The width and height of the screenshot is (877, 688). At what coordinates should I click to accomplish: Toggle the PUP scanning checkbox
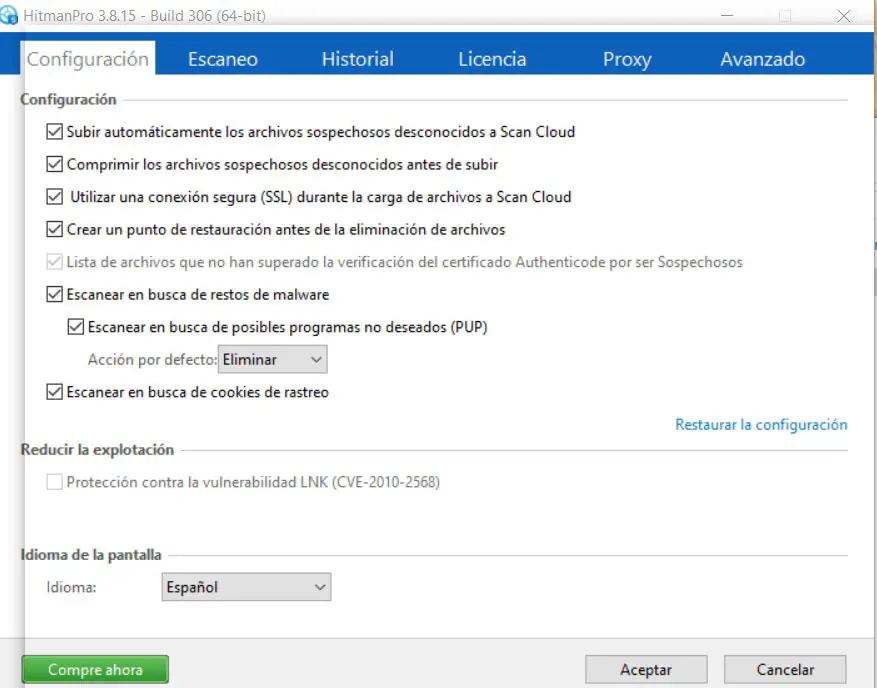click(x=76, y=327)
